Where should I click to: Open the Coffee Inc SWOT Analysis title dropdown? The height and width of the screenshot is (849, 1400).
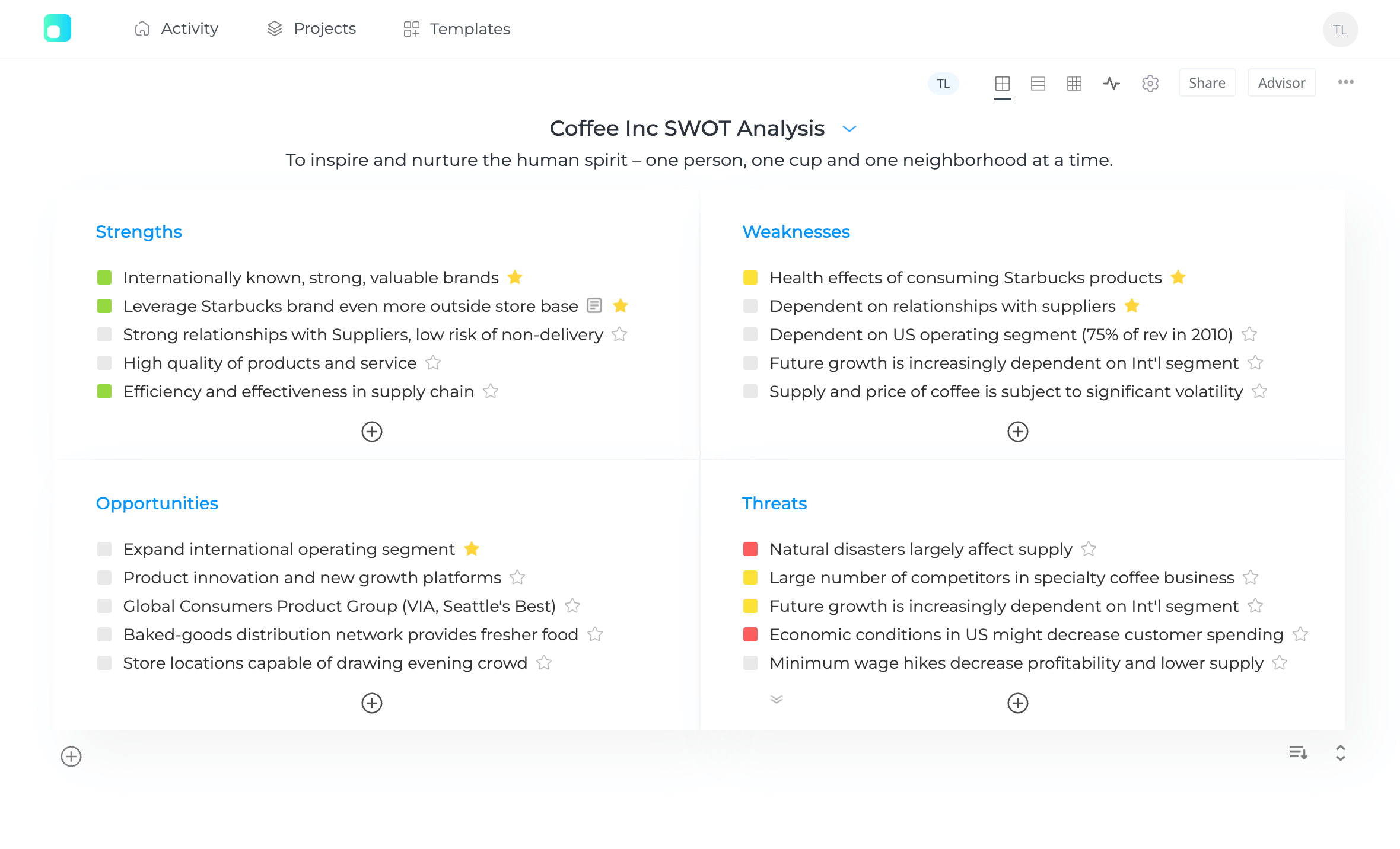[849, 129]
